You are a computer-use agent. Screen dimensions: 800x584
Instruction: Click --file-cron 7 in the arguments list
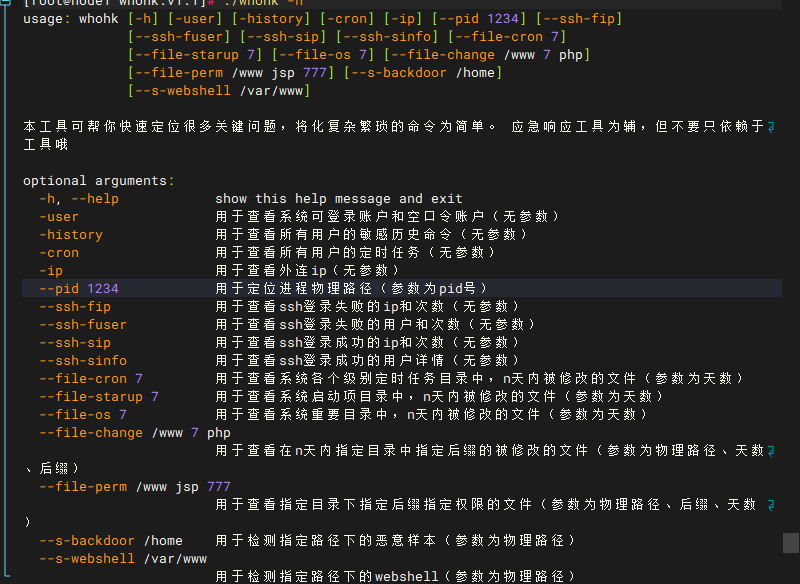pos(91,379)
